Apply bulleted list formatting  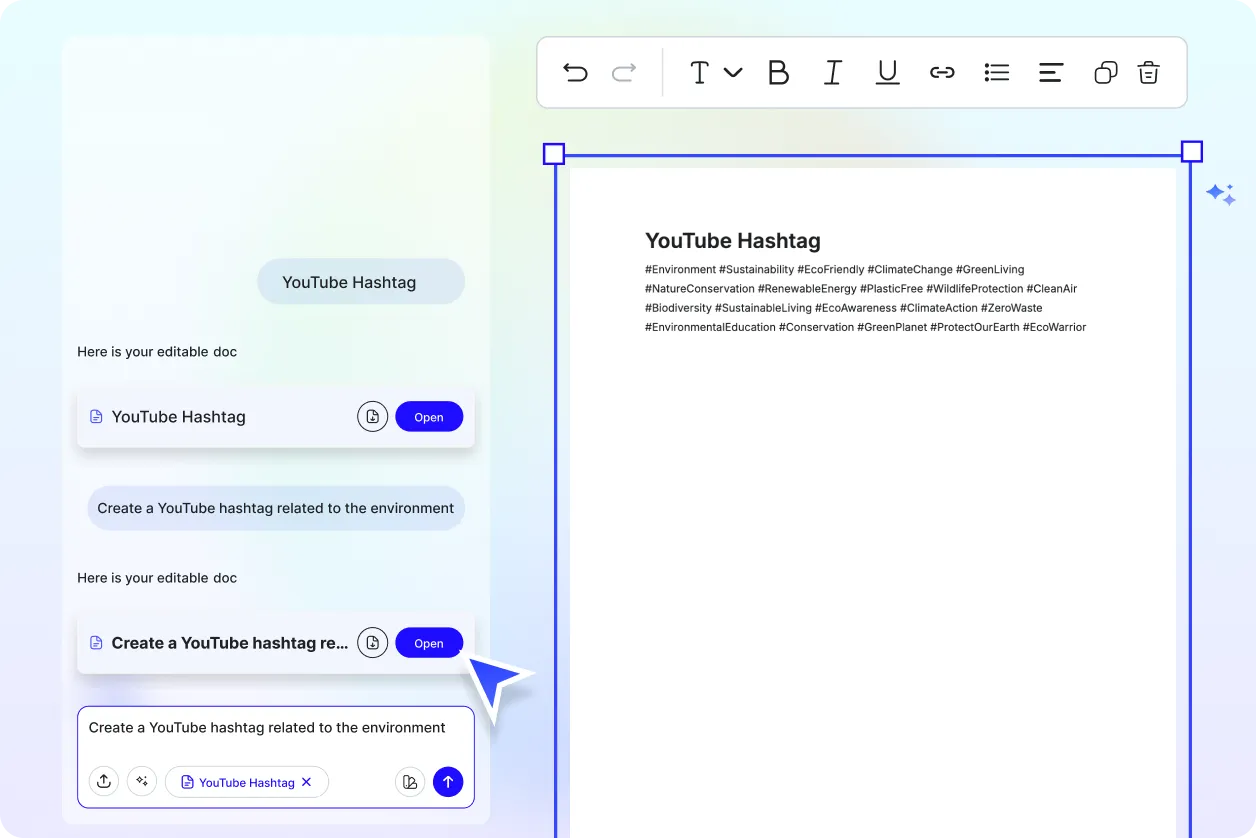coord(996,72)
